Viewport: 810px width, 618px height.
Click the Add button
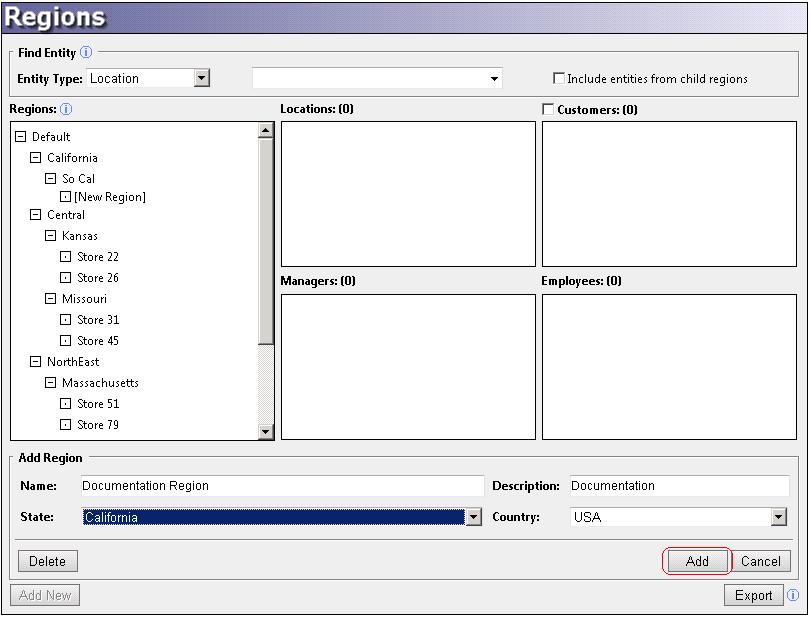[697, 561]
